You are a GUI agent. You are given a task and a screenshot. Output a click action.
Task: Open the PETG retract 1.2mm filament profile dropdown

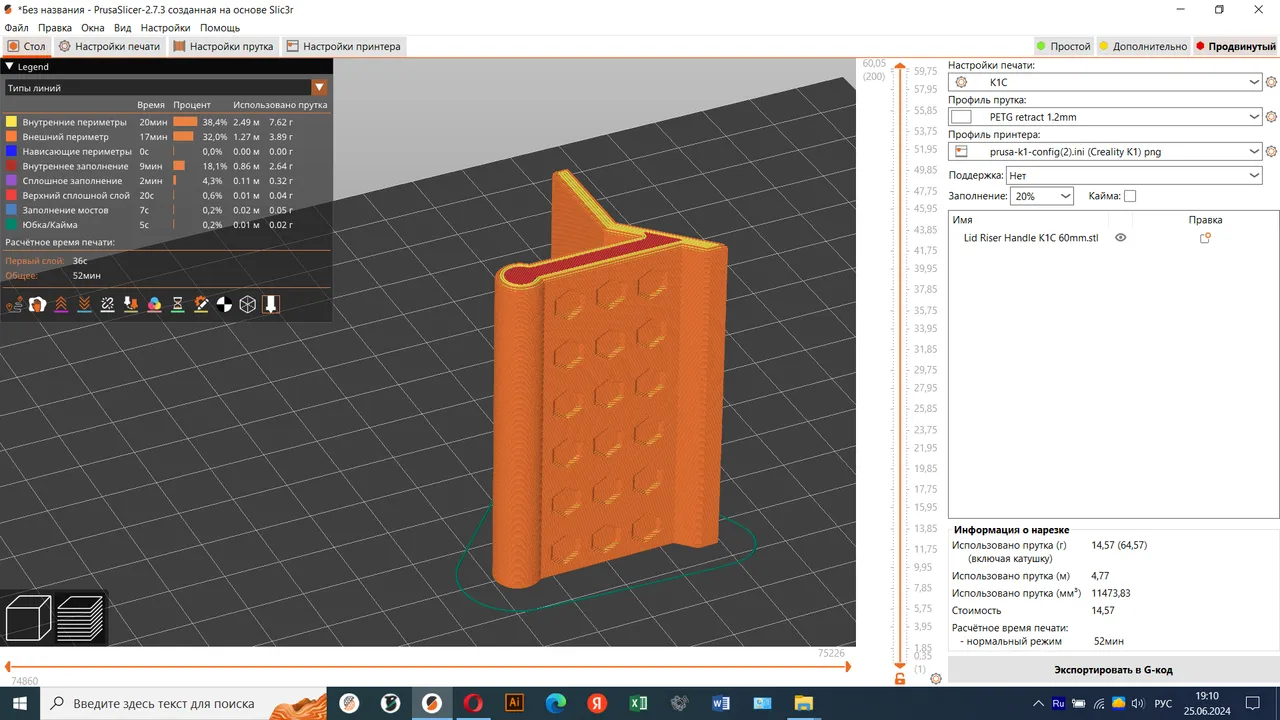(x=1100, y=116)
